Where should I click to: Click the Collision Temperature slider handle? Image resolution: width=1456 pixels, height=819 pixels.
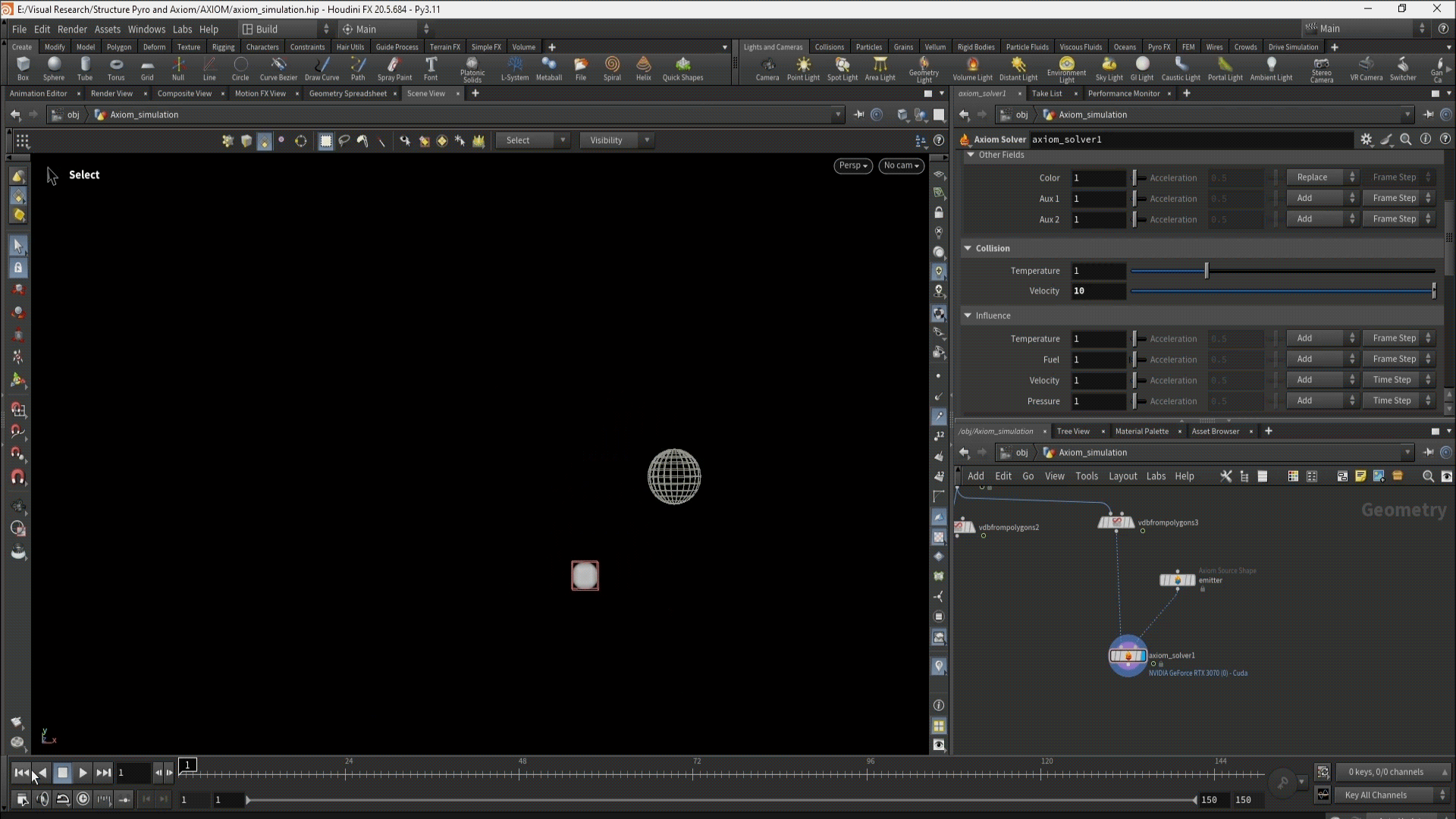(1206, 271)
